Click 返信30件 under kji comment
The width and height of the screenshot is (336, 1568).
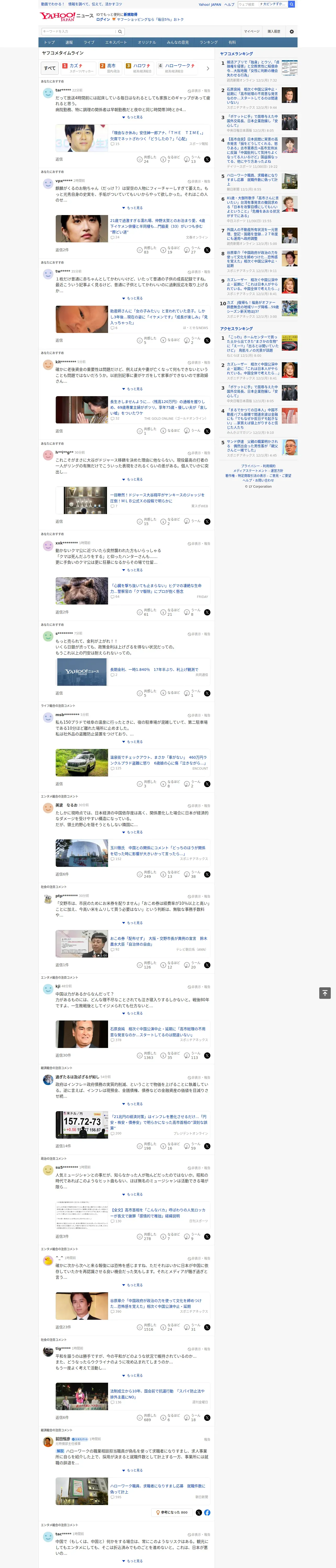pyautogui.click(x=63, y=1056)
